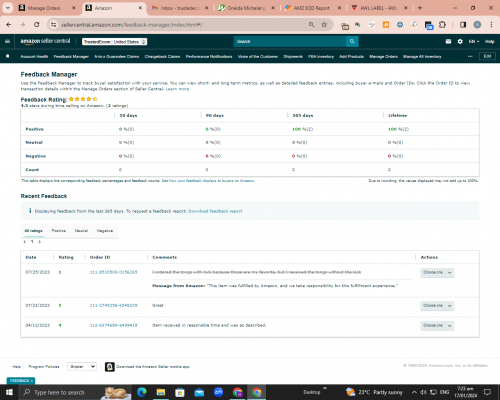This screenshot has height=400, width=500.
Task: Switch to the AMZ EOD Report browser tab
Action: pyautogui.click(x=312, y=8)
